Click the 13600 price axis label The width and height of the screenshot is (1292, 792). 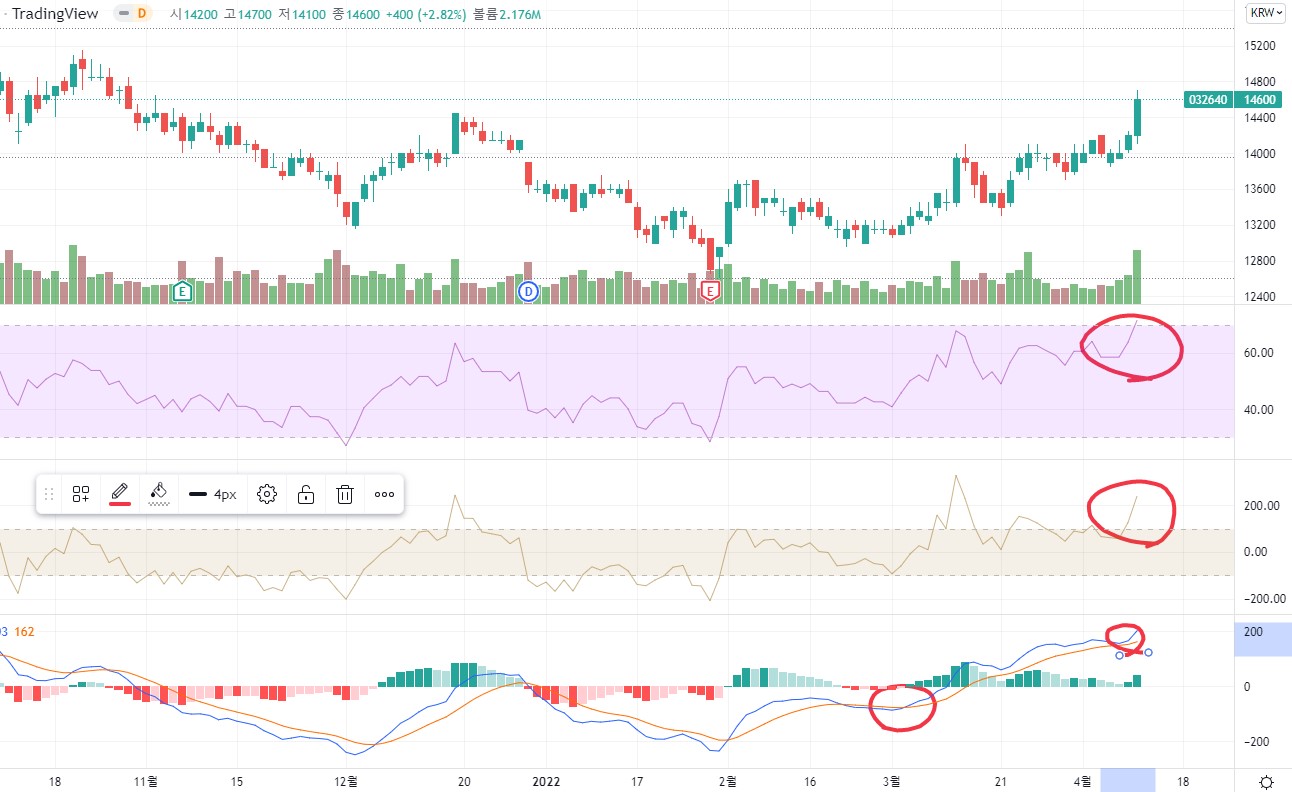coord(1259,190)
